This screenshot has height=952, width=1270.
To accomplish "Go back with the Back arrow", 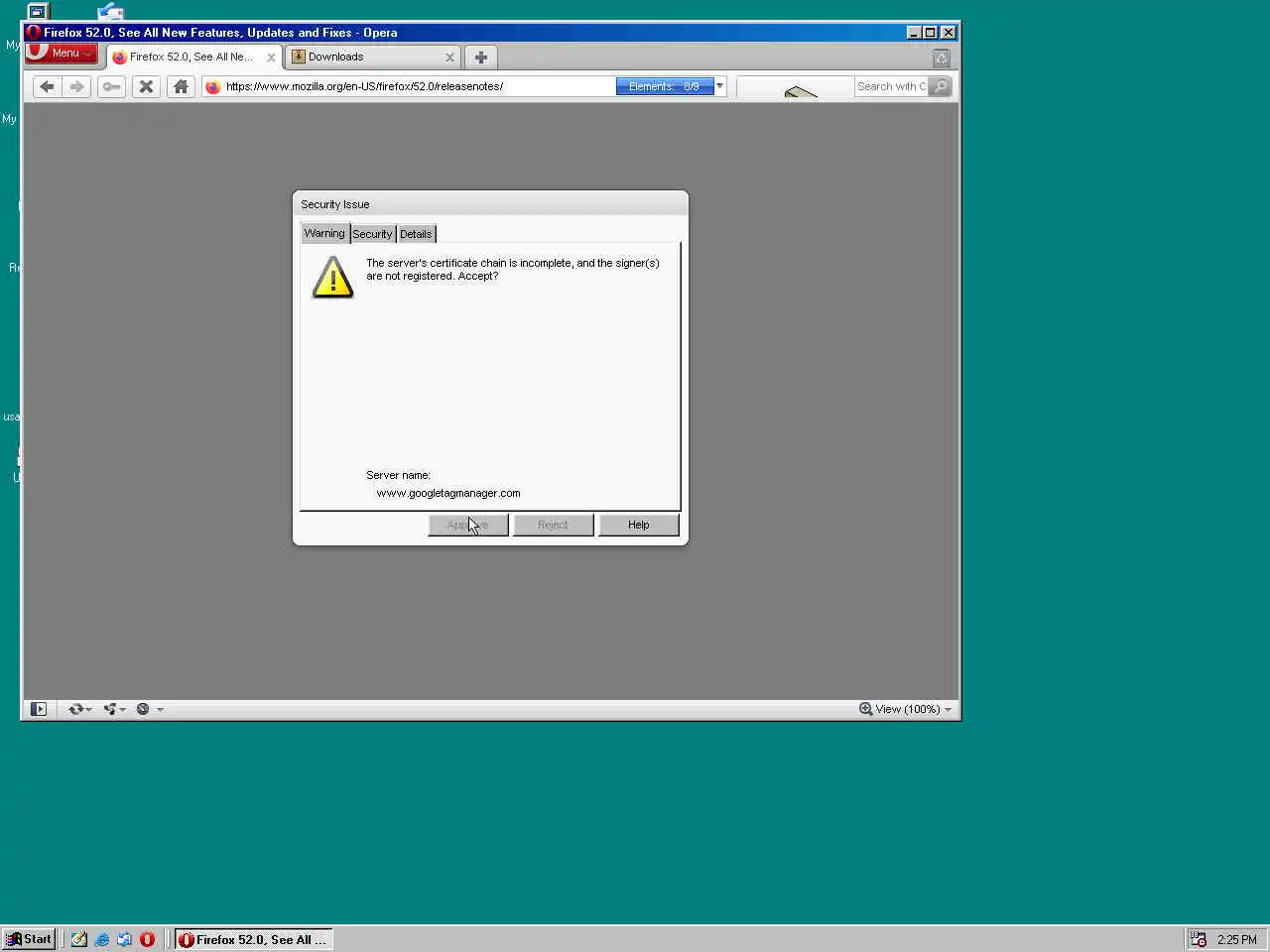I will [x=47, y=86].
